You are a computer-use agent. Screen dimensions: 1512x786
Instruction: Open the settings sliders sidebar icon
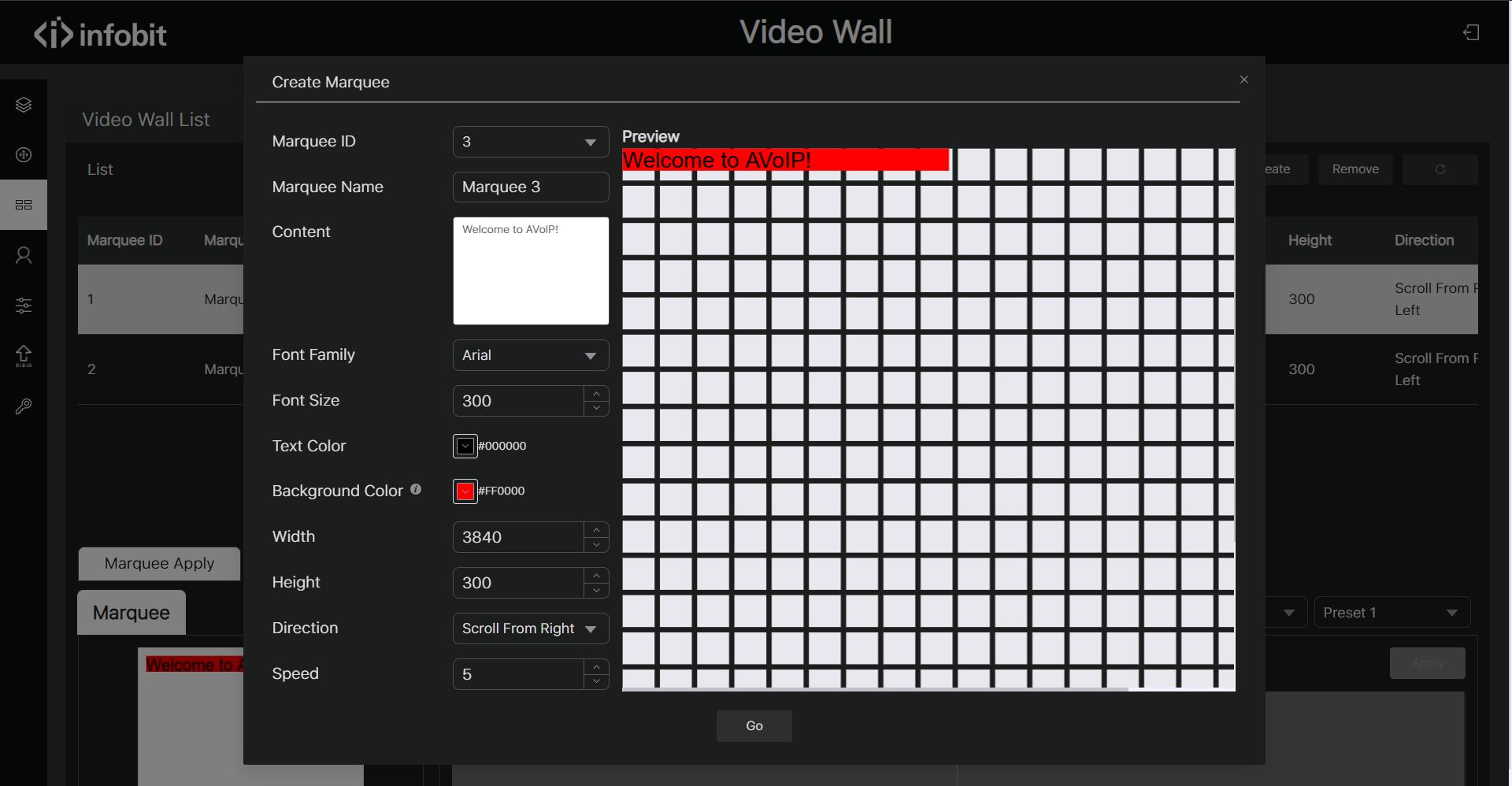(24, 306)
